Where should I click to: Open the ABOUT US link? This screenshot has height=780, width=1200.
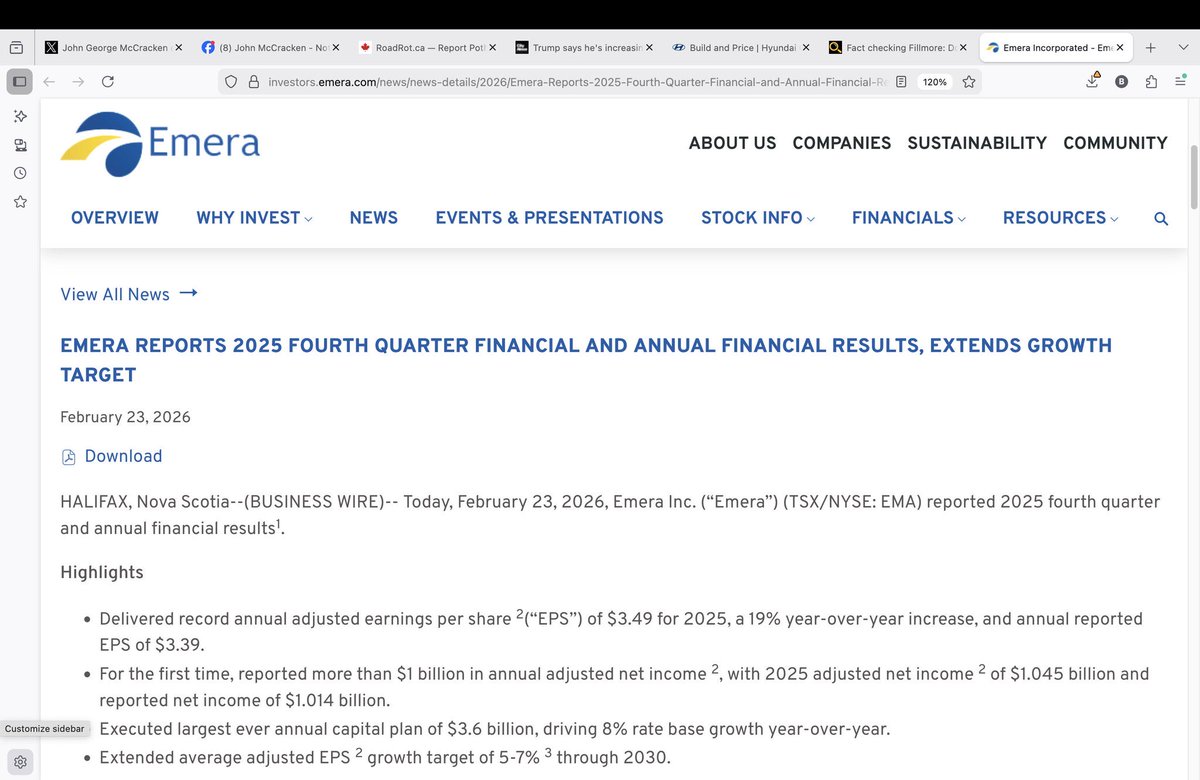click(x=732, y=143)
